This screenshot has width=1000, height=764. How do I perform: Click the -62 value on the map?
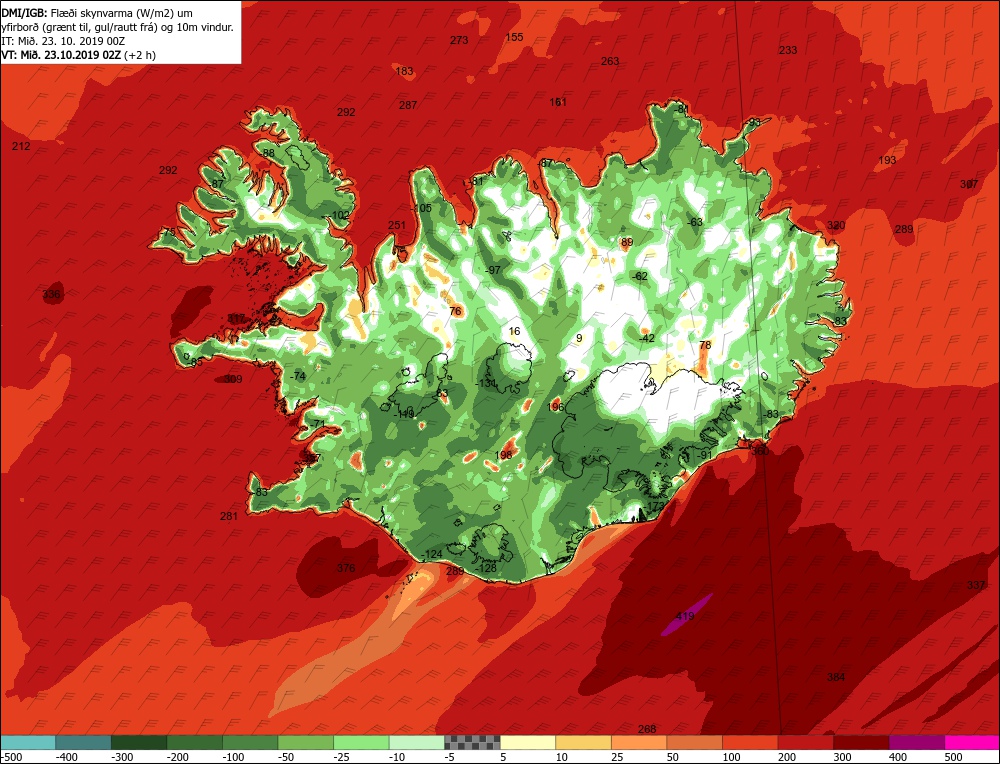pos(639,276)
